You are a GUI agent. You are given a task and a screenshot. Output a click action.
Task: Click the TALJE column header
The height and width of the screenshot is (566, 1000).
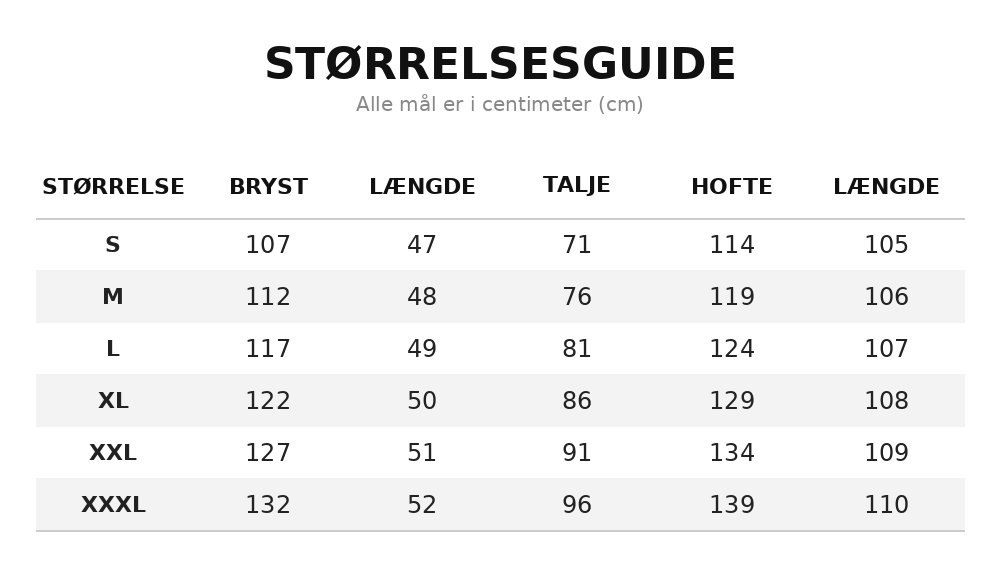(x=577, y=185)
